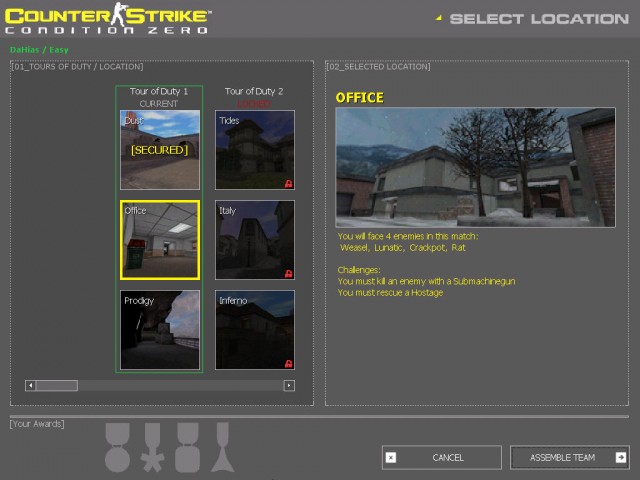Click the locked Inferno map thumbnail
The height and width of the screenshot is (480, 640).
[255, 330]
